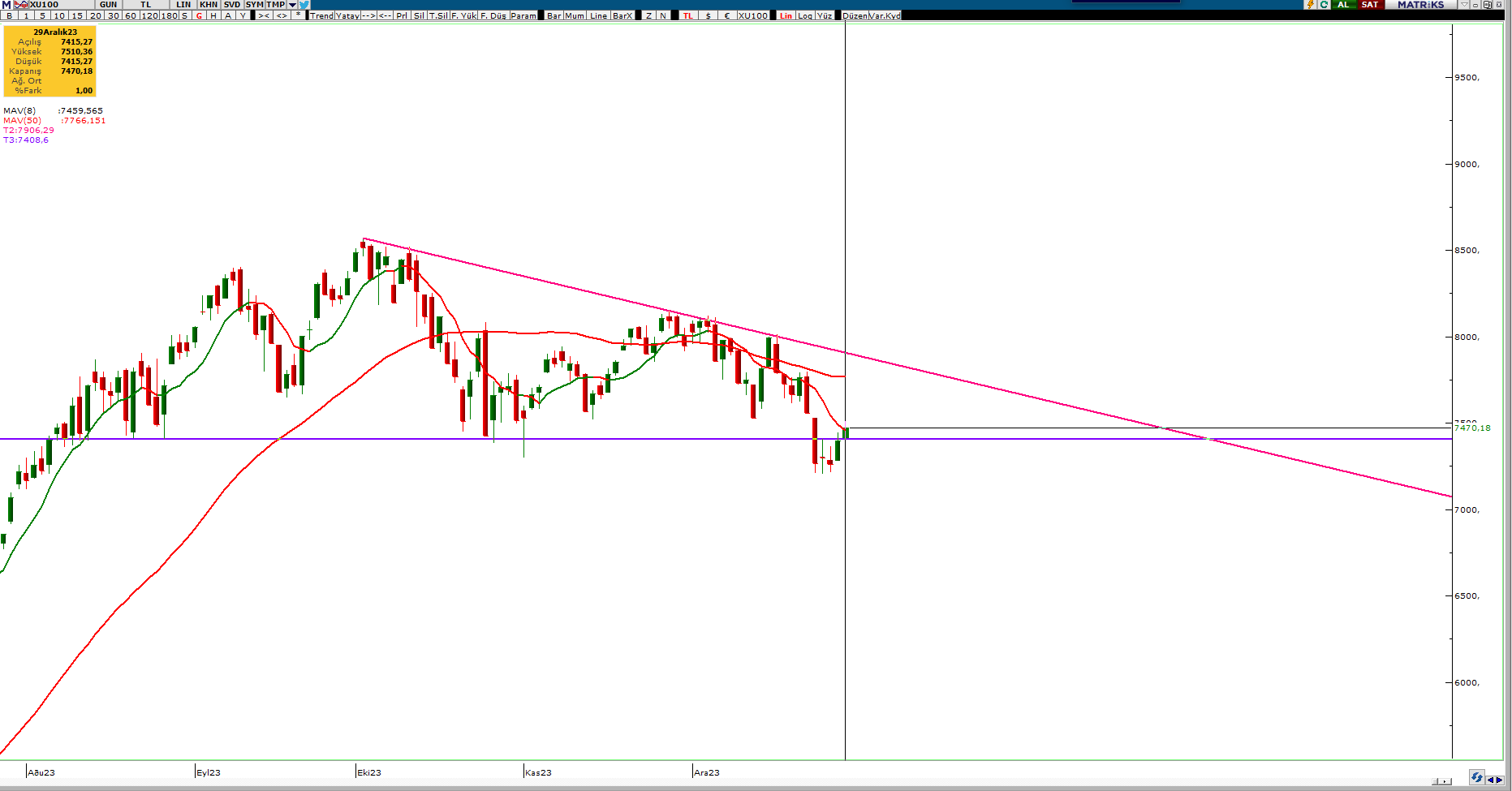Toggle the TL currency mode
1512x791 pixels.
(x=687, y=15)
